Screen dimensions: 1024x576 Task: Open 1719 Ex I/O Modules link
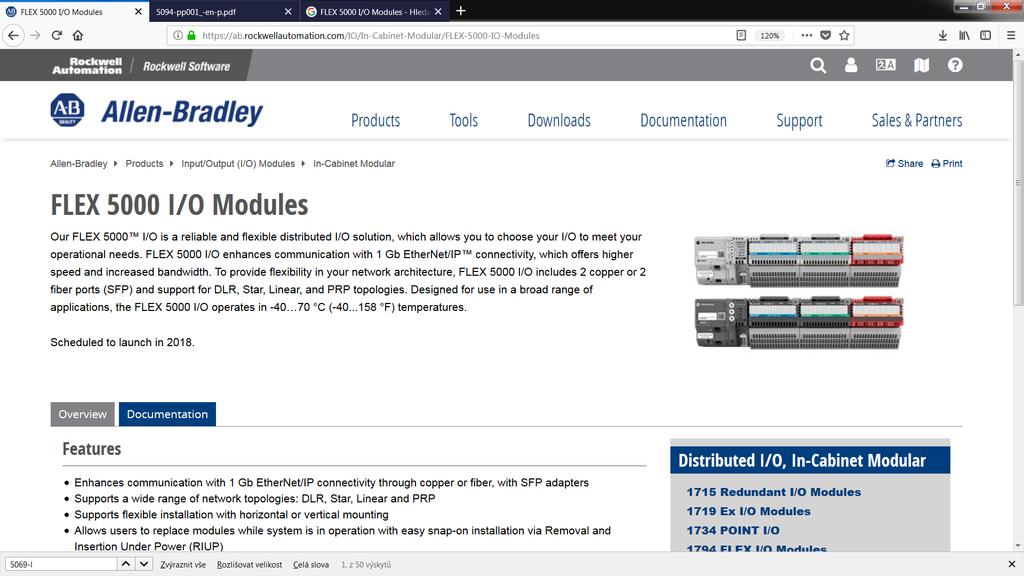(x=748, y=511)
